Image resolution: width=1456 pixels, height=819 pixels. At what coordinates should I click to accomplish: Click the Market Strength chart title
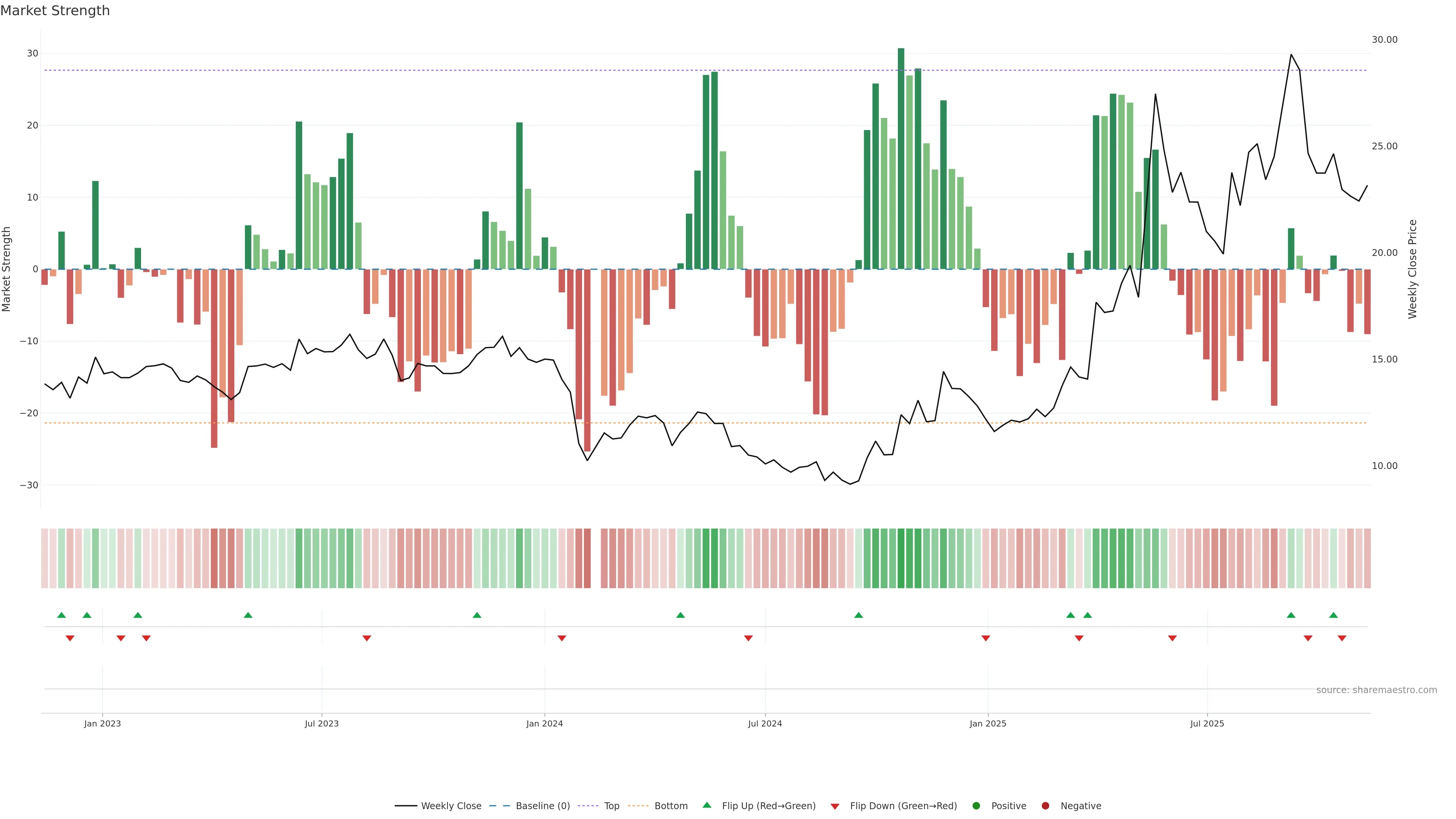point(55,11)
